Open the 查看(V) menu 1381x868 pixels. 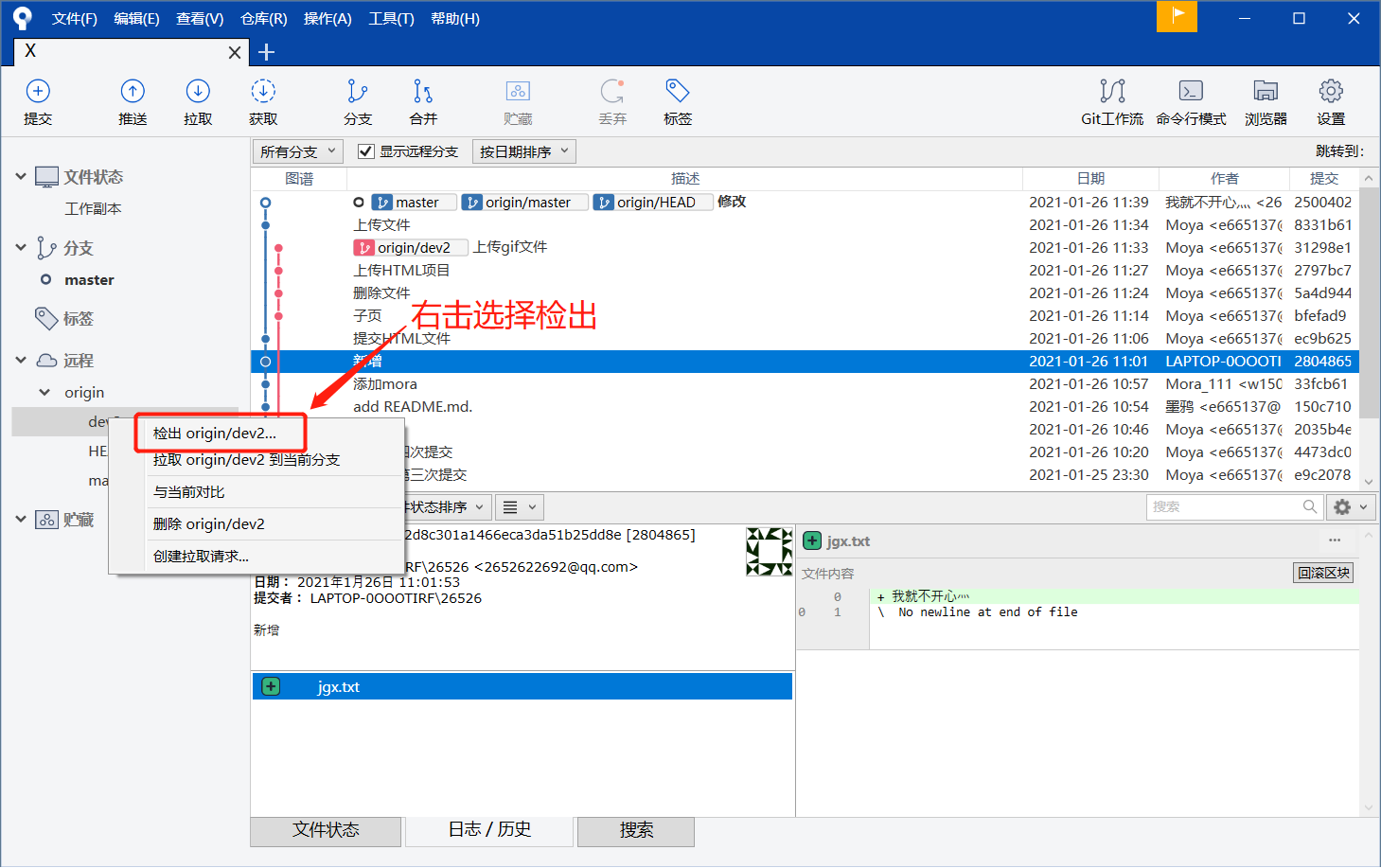click(200, 18)
